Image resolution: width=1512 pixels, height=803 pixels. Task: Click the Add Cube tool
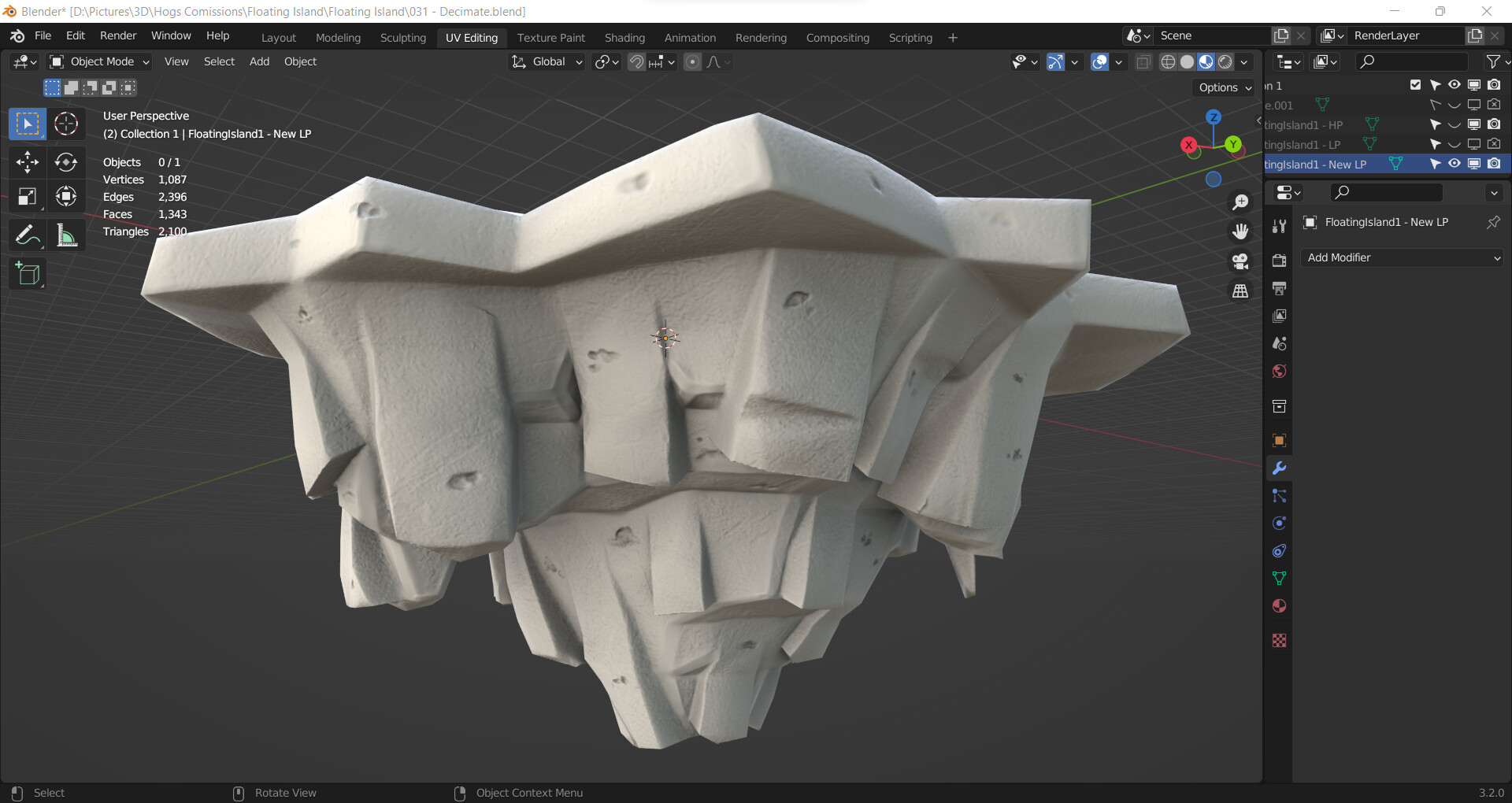[27, 274]
